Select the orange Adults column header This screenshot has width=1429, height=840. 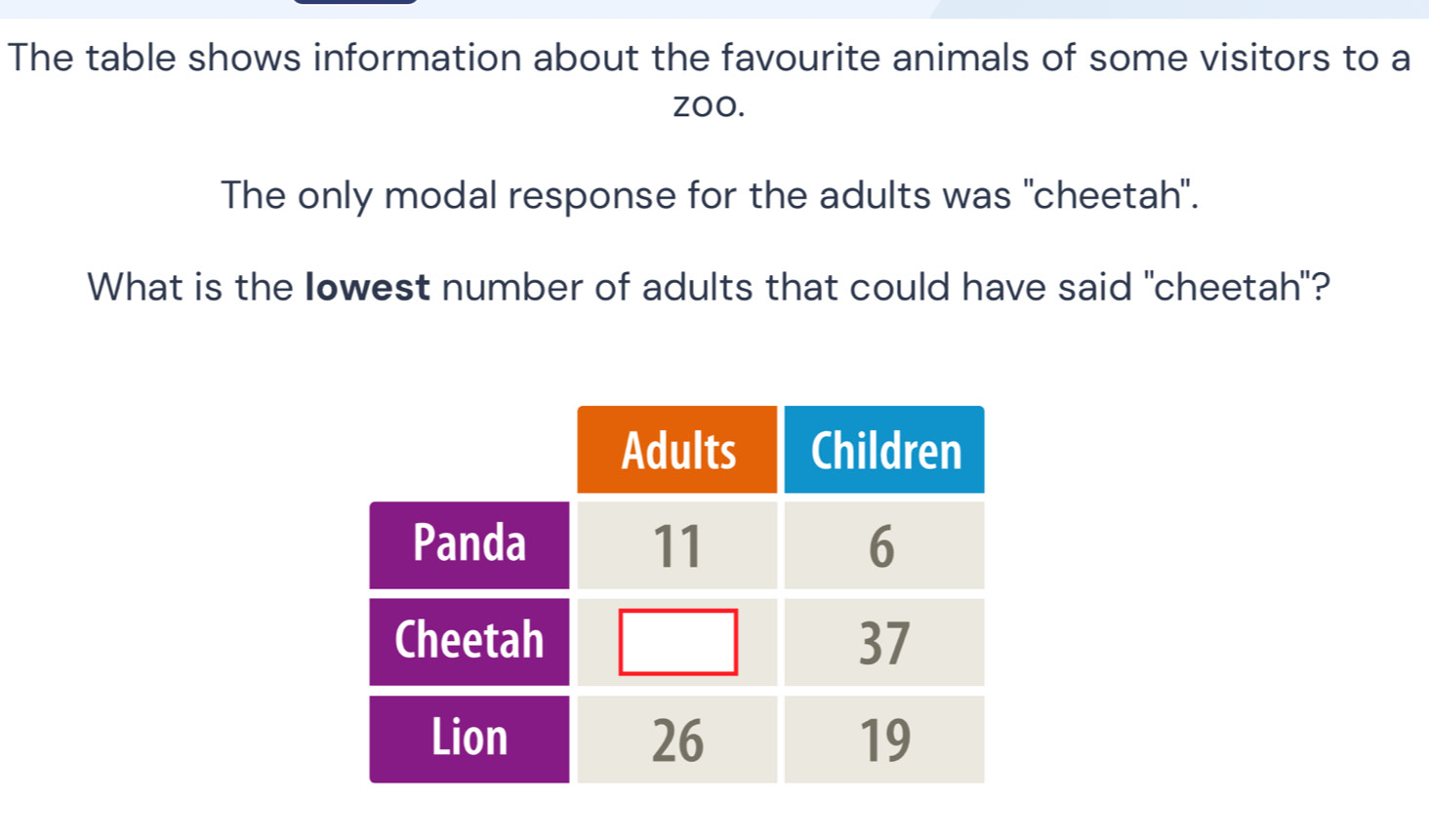coord(676,450)
